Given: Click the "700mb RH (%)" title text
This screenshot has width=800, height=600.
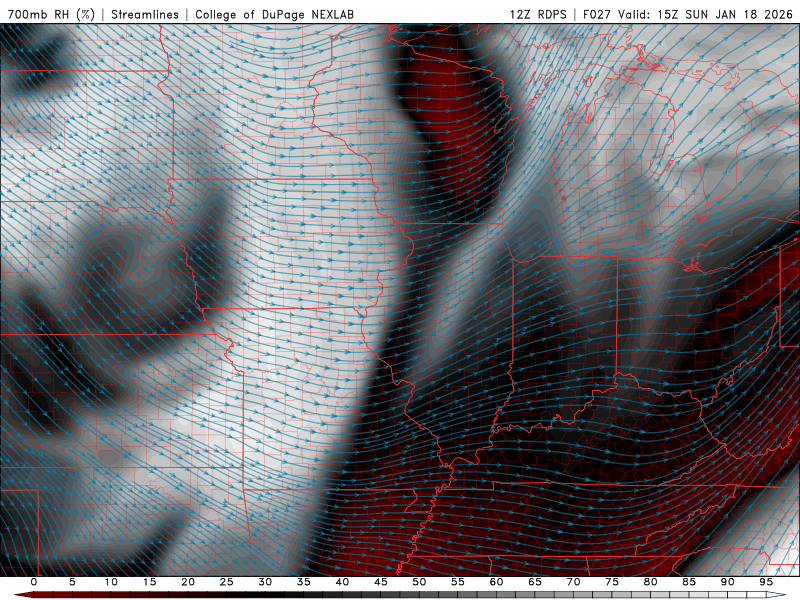Looking at the screenshot, I should click(51, 14).
